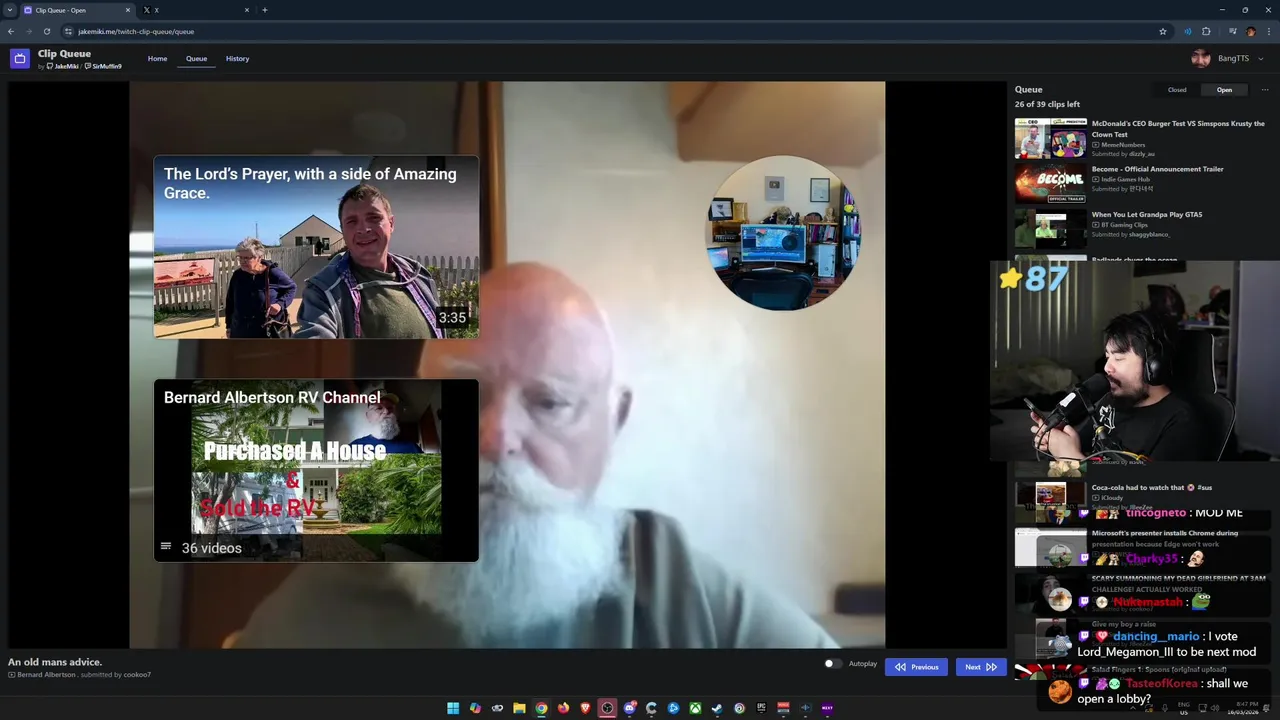Open Firefox from taskbar

click(563, 708)
